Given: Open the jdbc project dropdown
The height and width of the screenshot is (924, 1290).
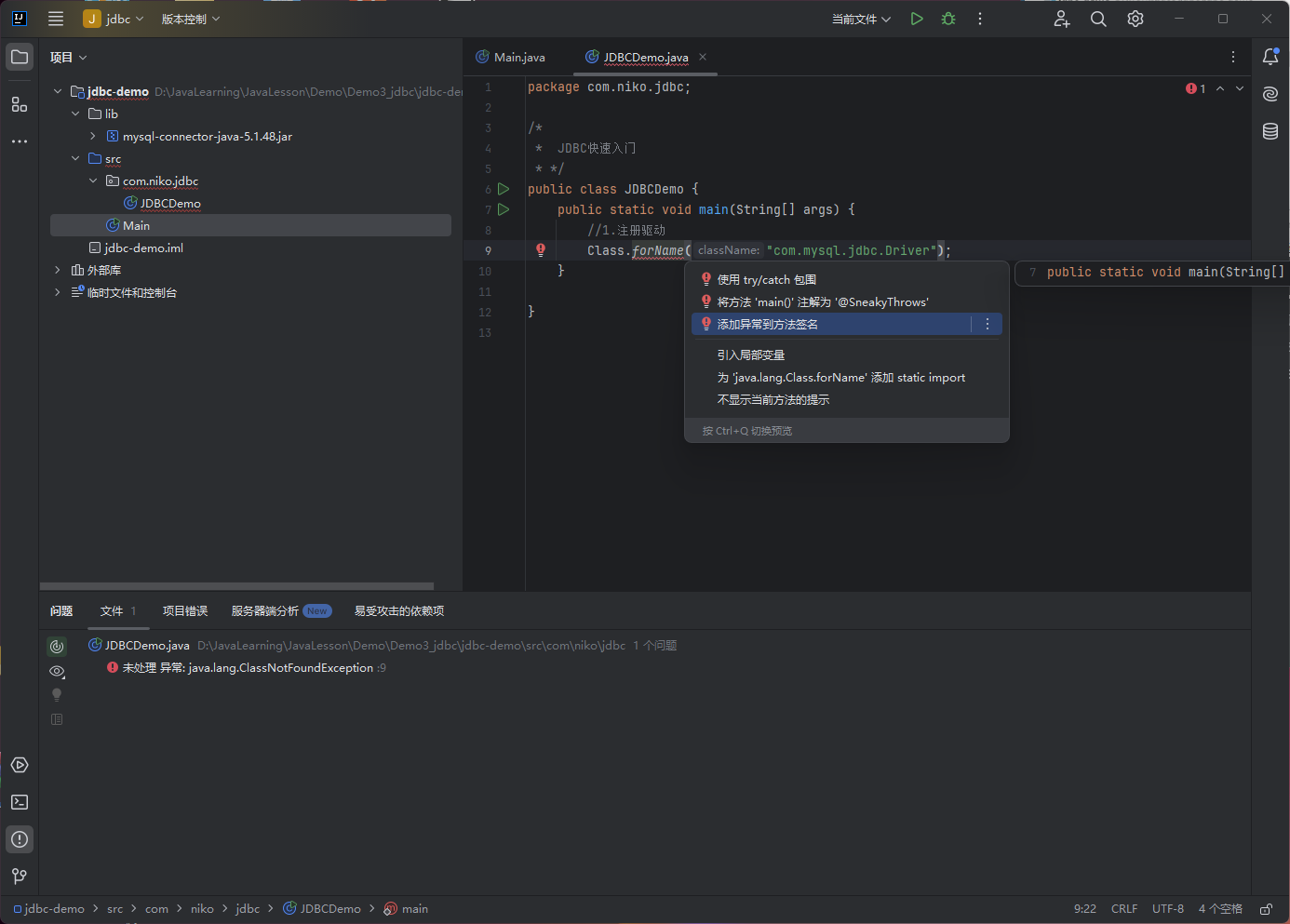Looking at the screenshot, I should (114, 19).
